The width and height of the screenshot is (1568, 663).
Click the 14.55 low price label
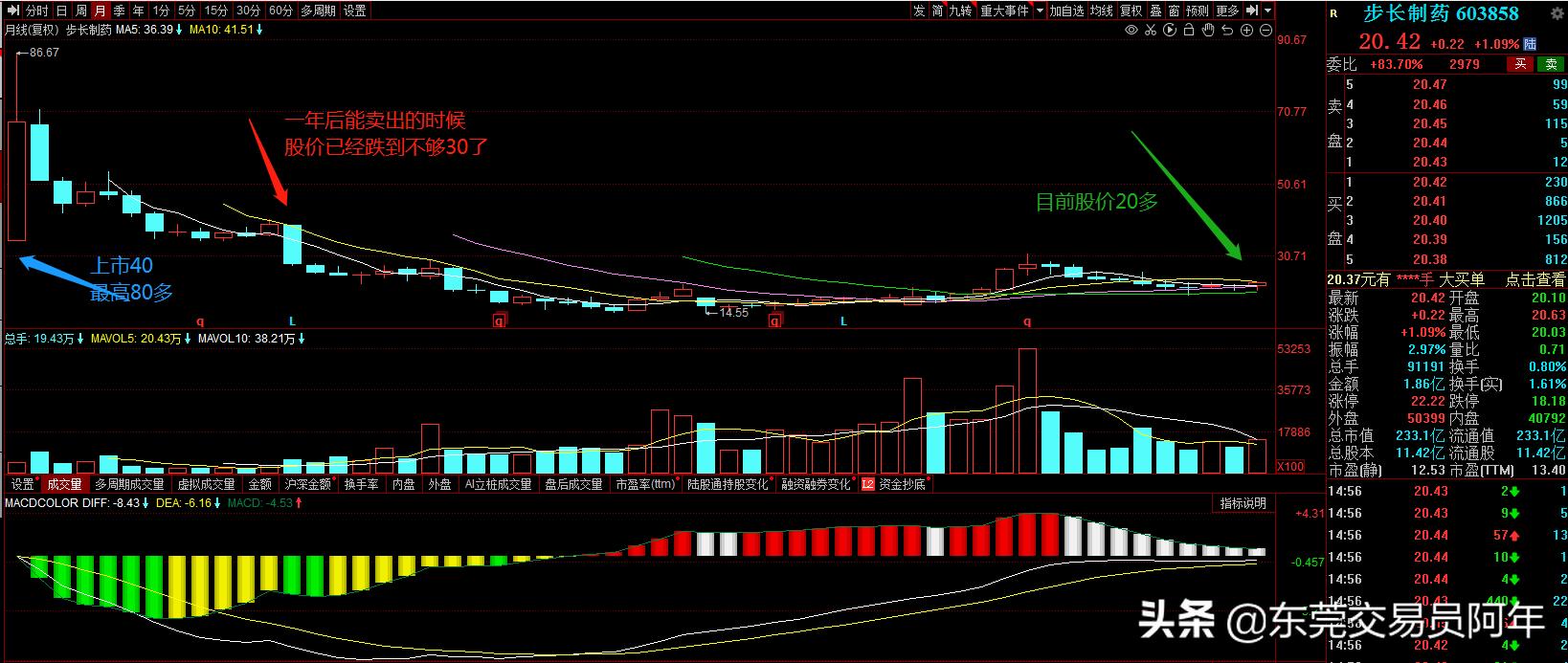coord(733,312)
